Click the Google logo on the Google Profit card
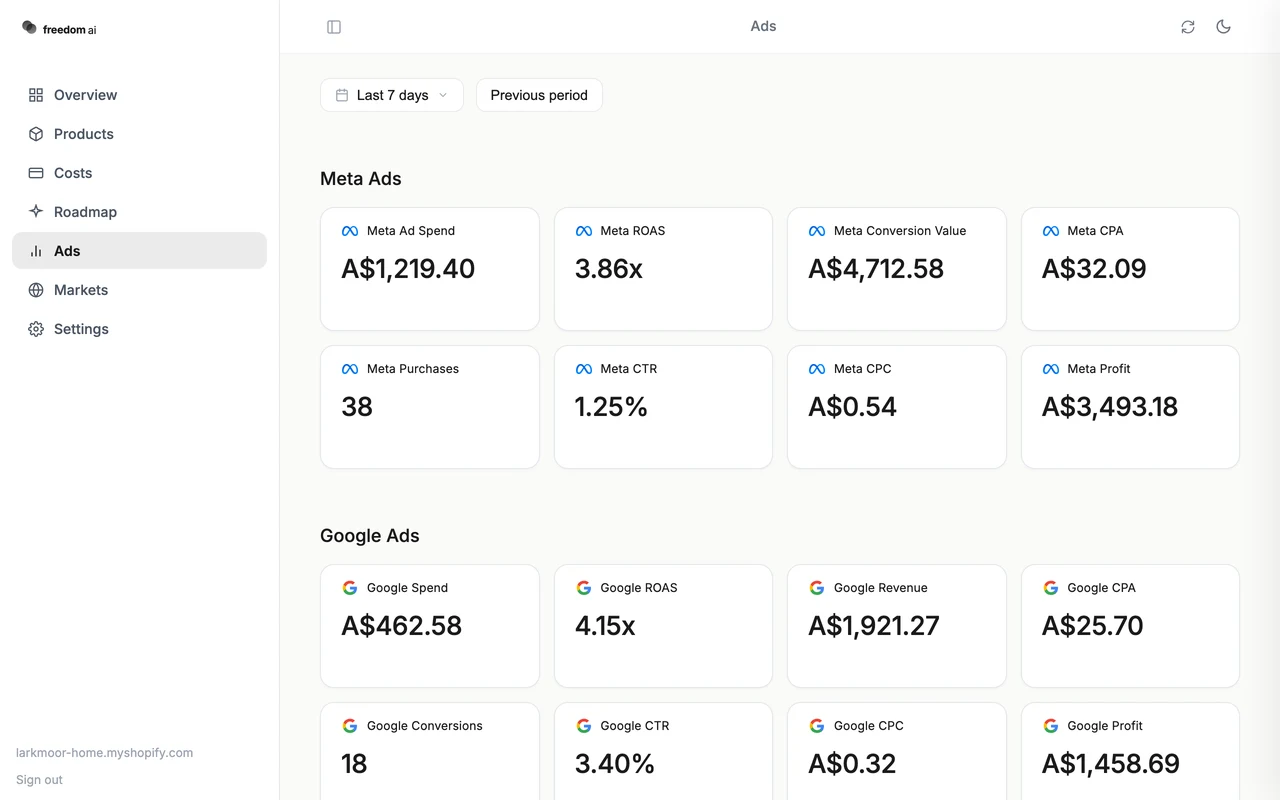Viewport: 1280px width, 800px height. click(x=1051, y=726)
